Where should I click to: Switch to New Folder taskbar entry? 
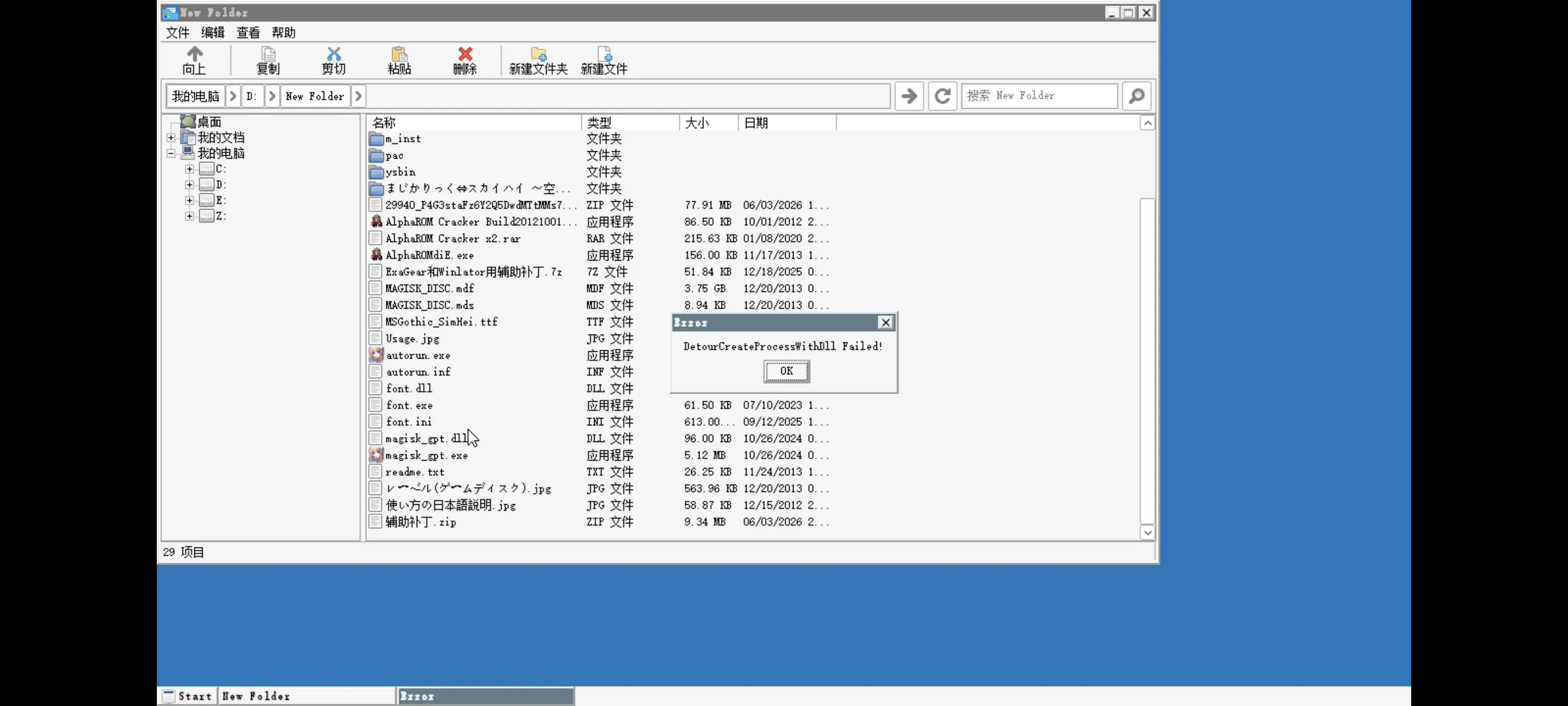tap(307, 696)
